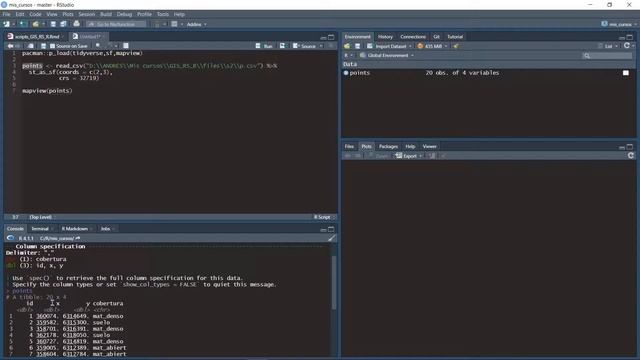Refresh the Environment pane

[x=627, y=46]
